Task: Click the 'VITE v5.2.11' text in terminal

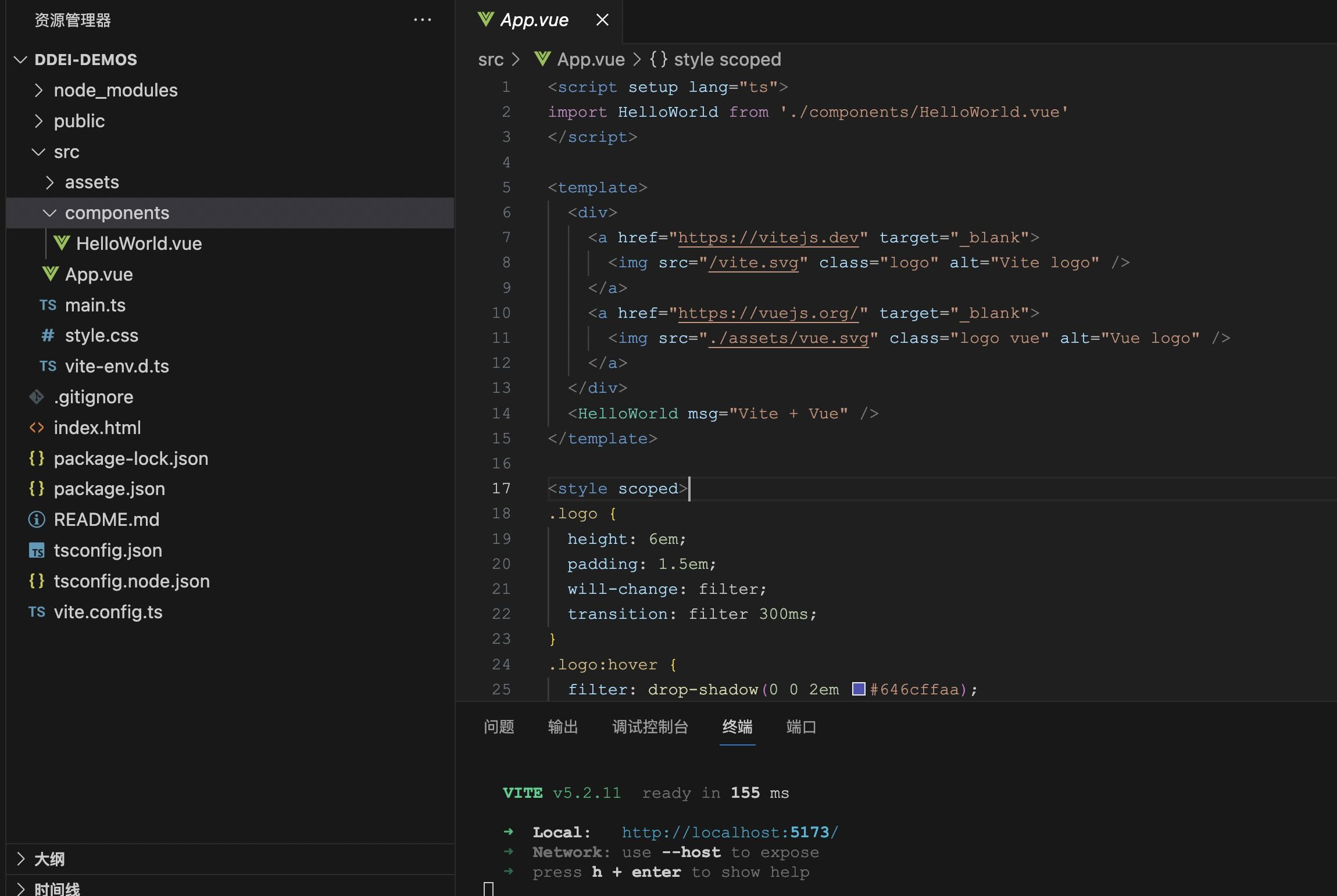Action: pos(562,793)
